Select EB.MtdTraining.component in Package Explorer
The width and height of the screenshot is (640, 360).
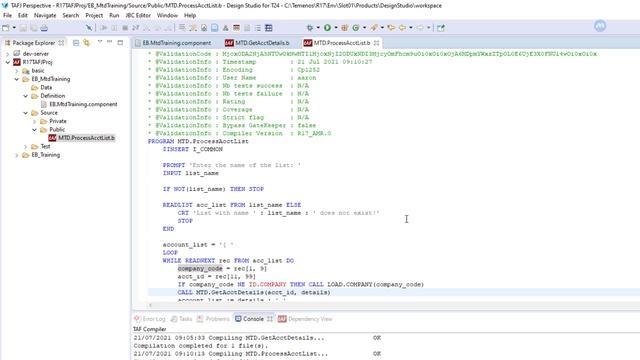click(x=79, y=104)
